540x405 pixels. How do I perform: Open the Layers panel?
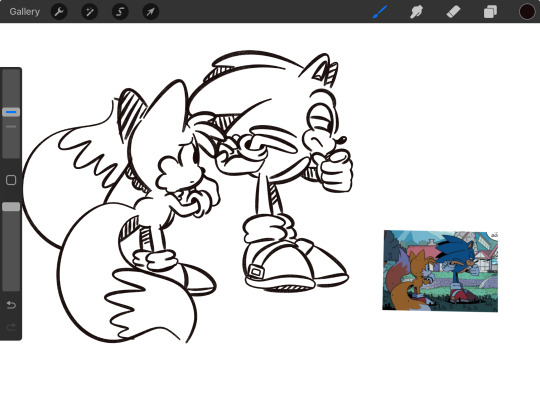coord(490,12)
